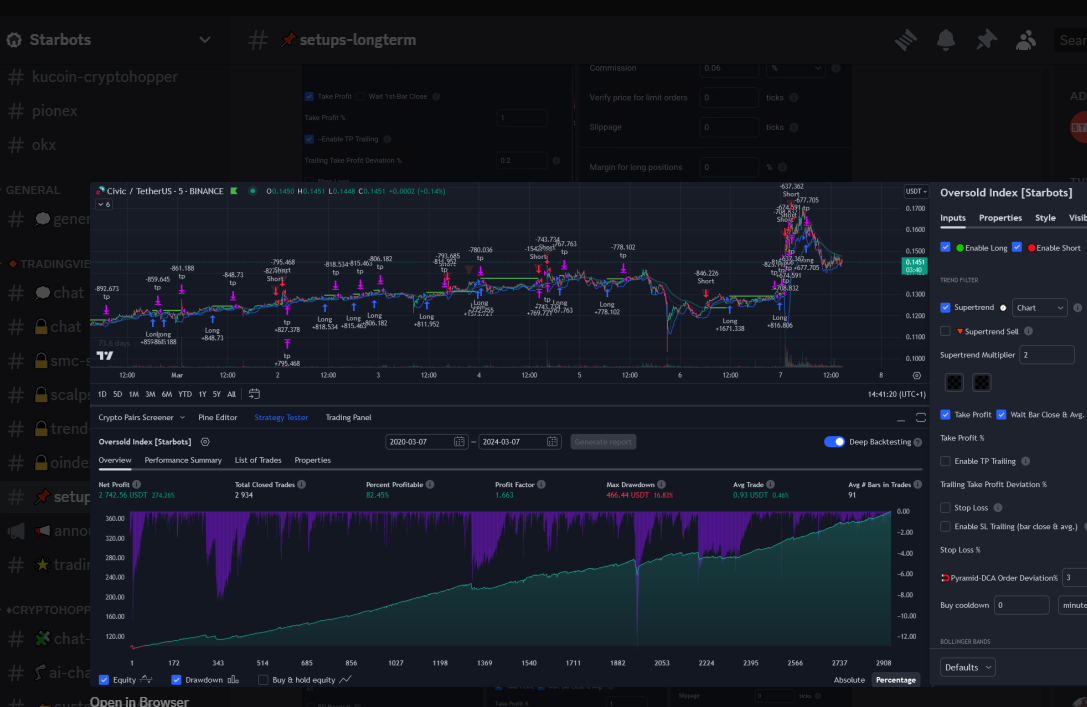Viewport: 1087px width, 707px height.
Task: Click info icon next to Enable TP Trailing
Action: pos(1025,461)
